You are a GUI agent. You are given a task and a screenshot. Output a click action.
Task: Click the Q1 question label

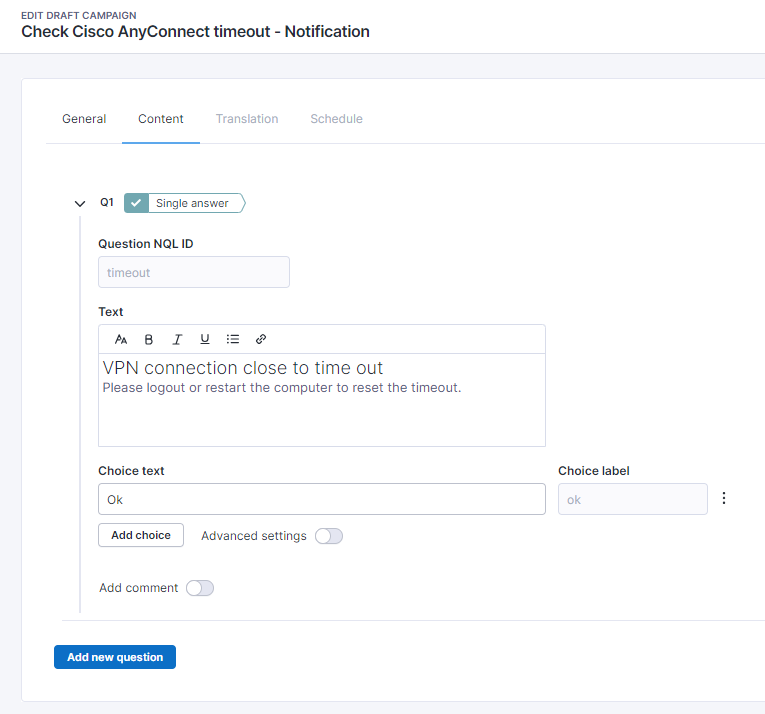pos(107,203)
